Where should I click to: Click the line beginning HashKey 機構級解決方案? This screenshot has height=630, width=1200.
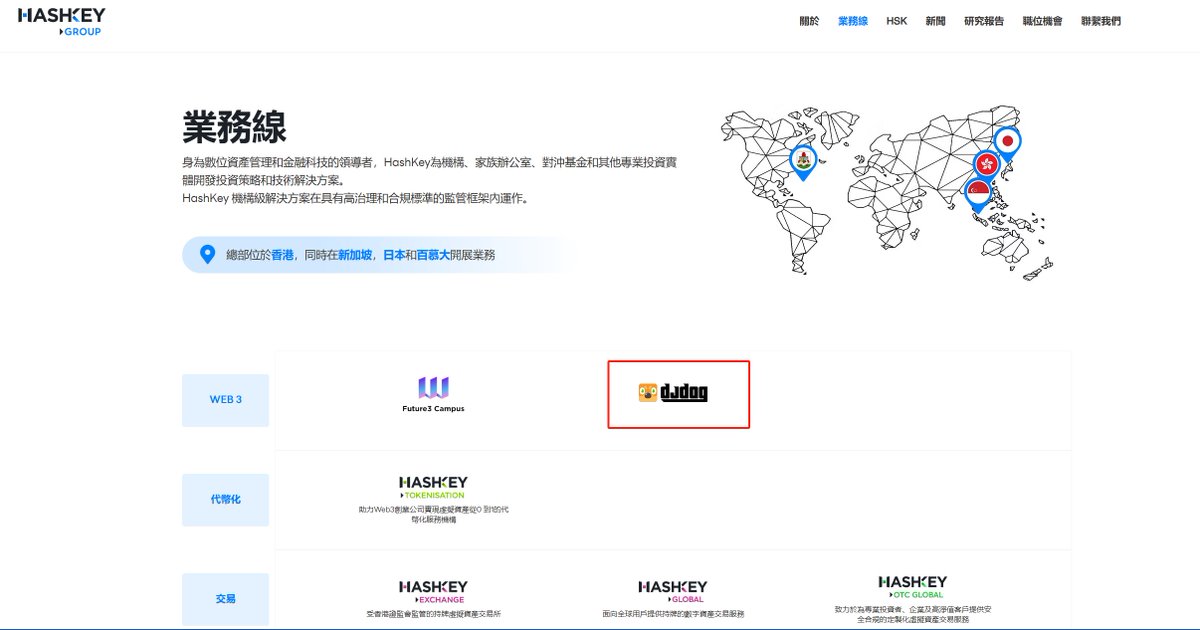[355, 198]
